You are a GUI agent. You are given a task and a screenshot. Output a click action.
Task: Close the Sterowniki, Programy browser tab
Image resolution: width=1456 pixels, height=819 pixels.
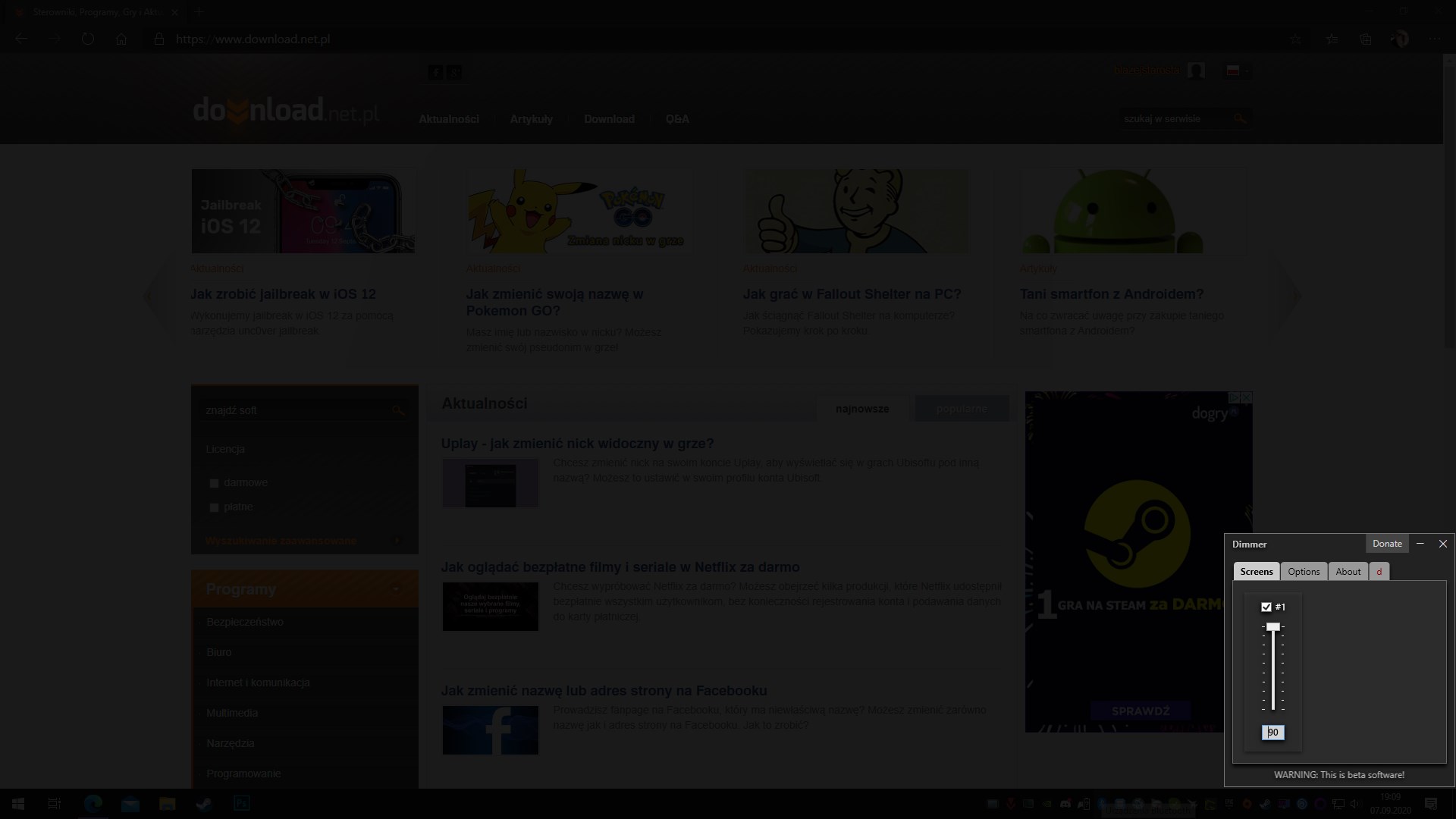[x=175, y=12]
